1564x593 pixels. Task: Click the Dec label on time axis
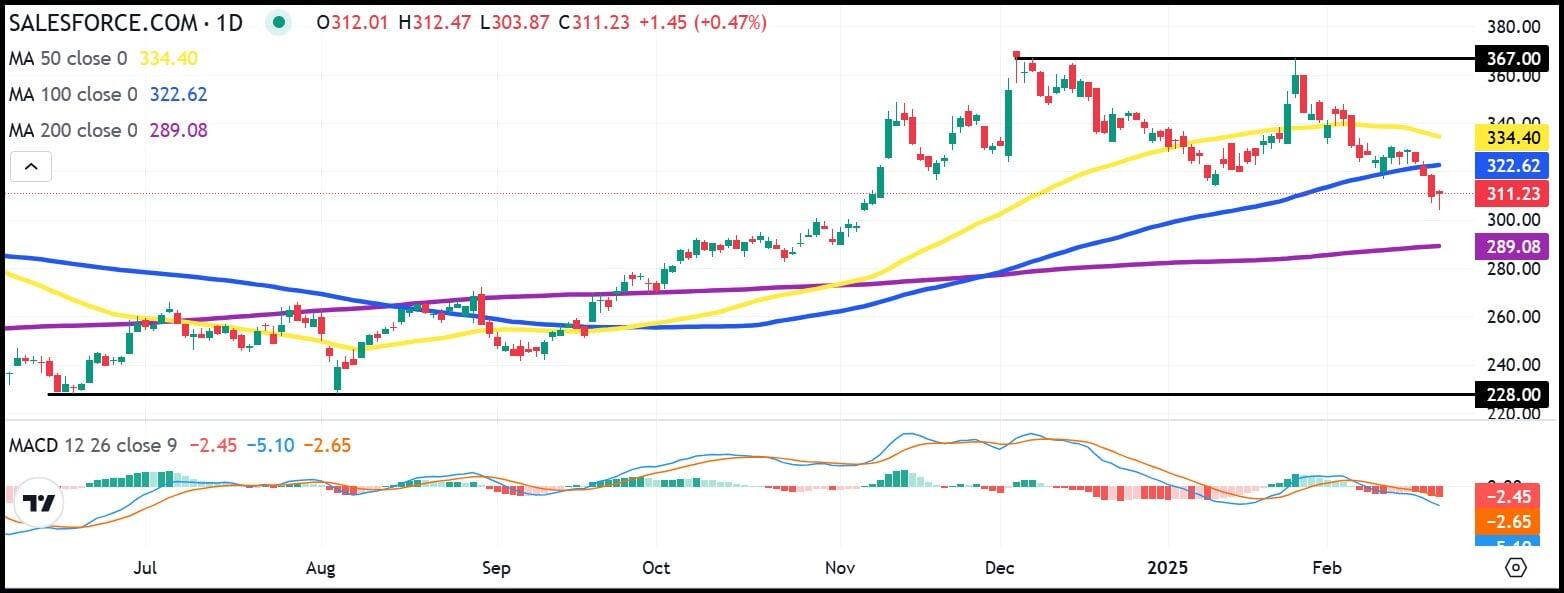click(1000, 568)
